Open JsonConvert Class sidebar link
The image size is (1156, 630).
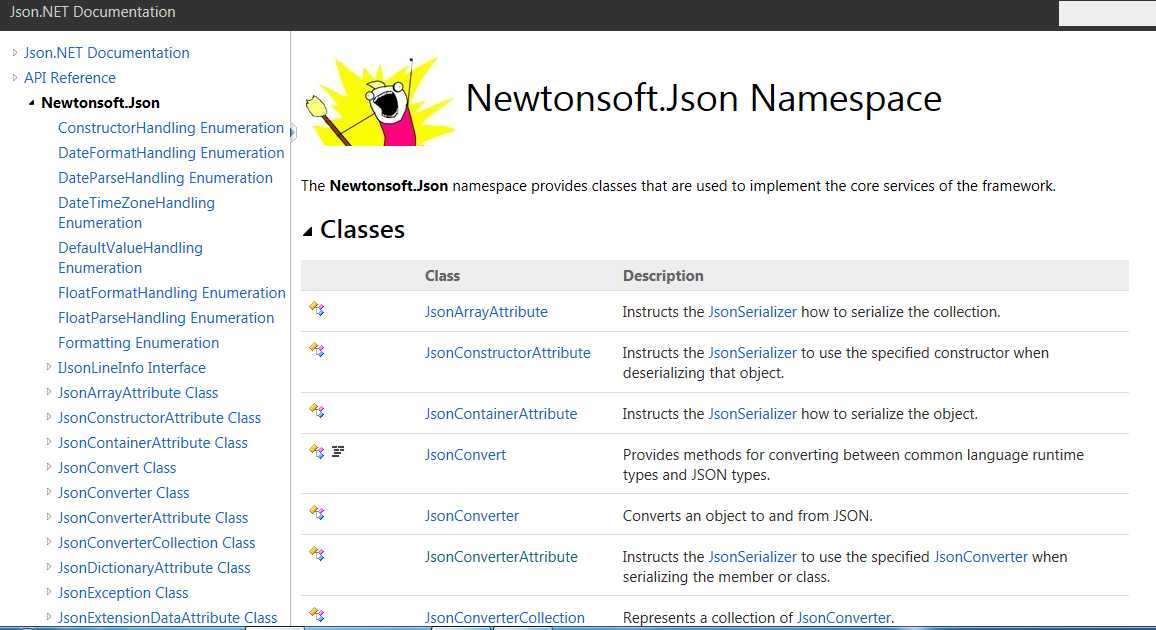point(117,469)
